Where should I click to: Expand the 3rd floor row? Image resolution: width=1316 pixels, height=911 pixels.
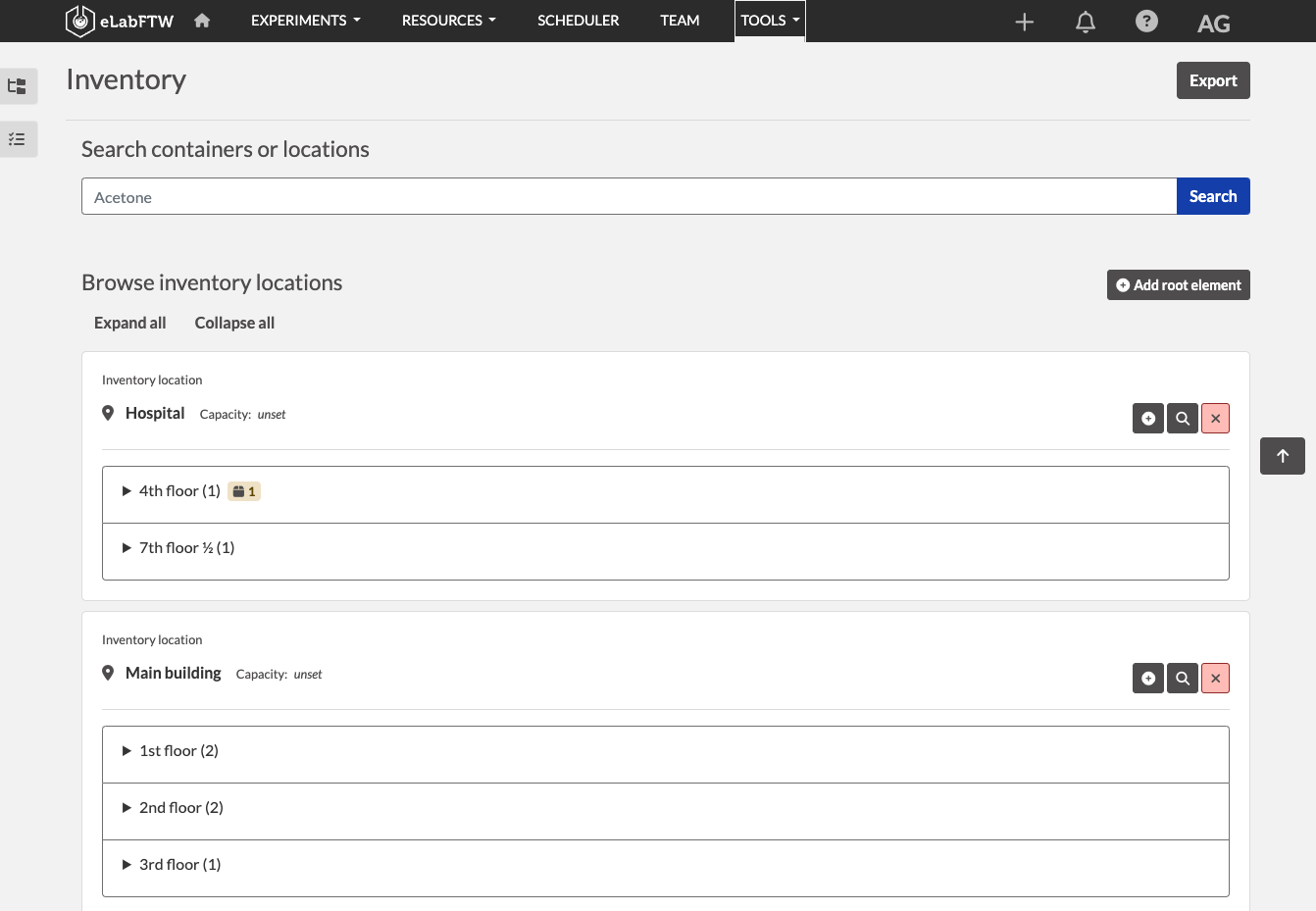click(666, 868)
